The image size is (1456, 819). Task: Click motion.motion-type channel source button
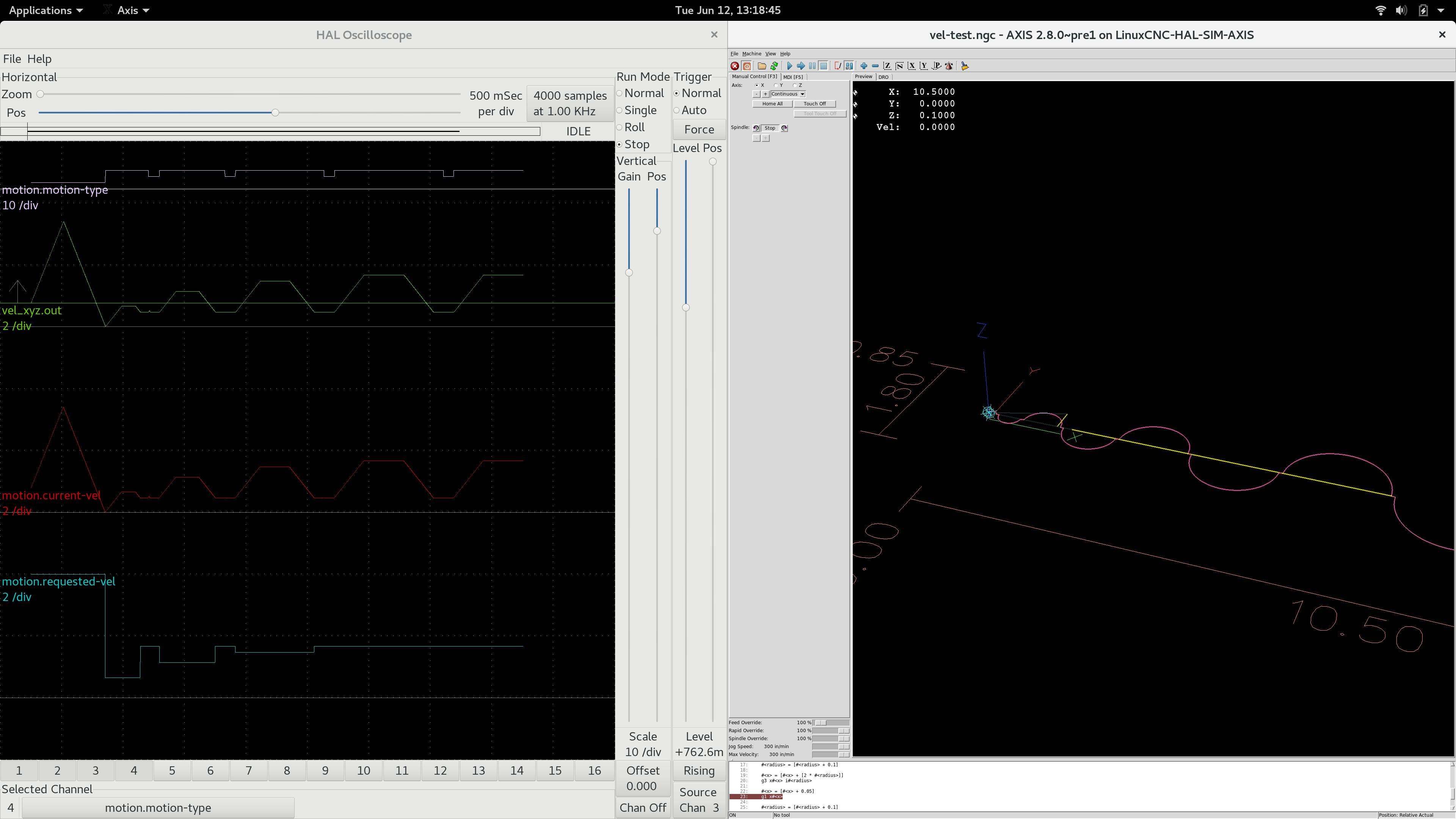tap(158, 808)
